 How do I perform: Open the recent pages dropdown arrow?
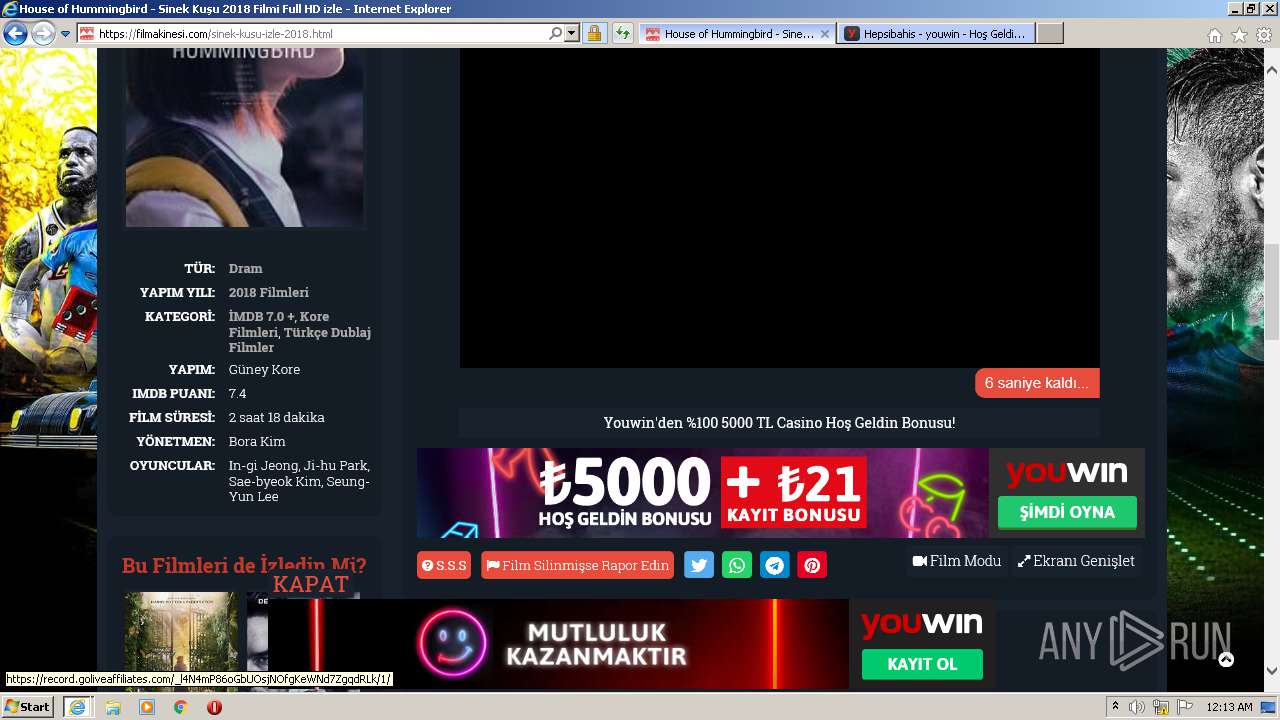pyautogui.click(x=65, y=34)
